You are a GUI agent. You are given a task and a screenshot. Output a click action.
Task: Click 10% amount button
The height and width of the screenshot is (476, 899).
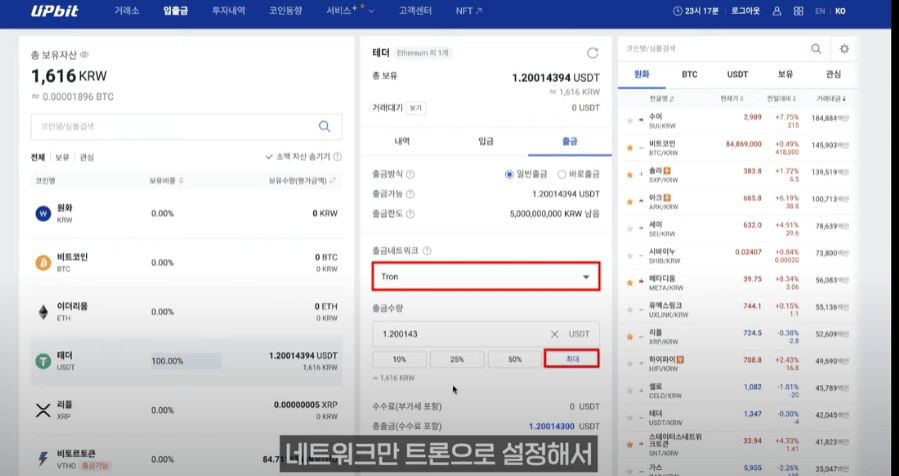pyautogui.click(x=400, y=360)
